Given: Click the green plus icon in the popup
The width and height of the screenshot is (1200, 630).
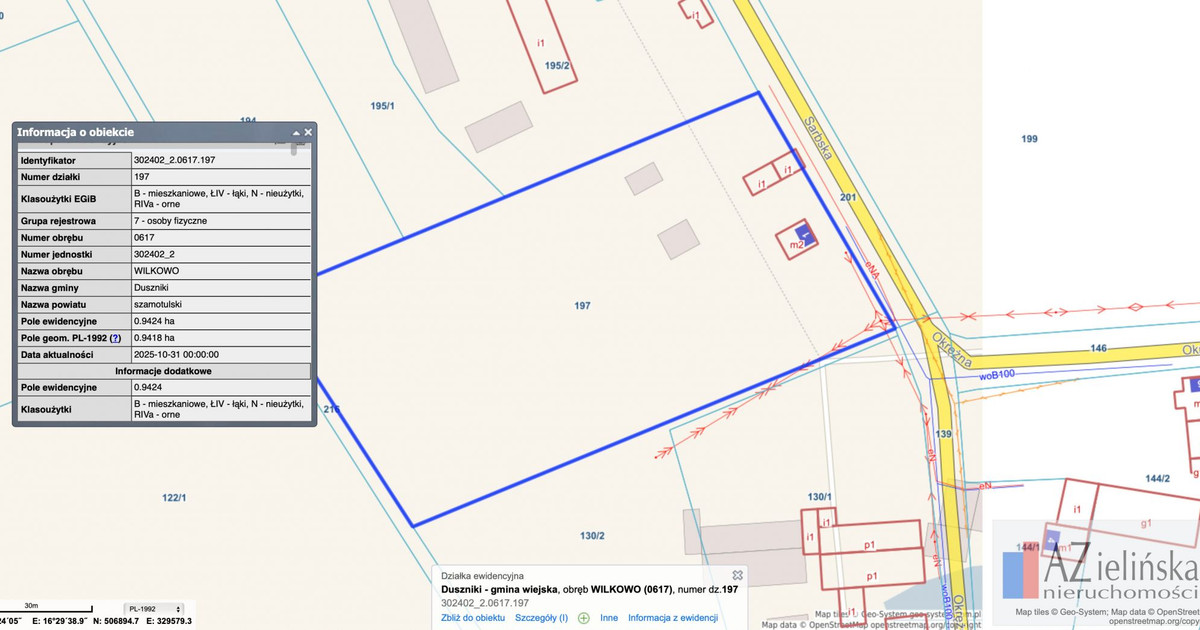Looking at the screenshot, I should 584,618.
